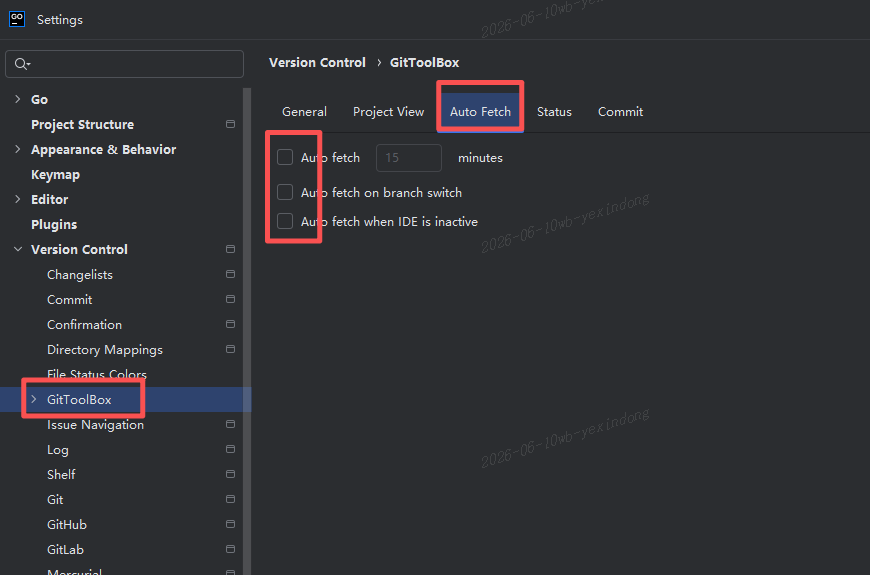Screen dimensions: 870x575
Task: Open Shelf settings
Action: [61, 474]
